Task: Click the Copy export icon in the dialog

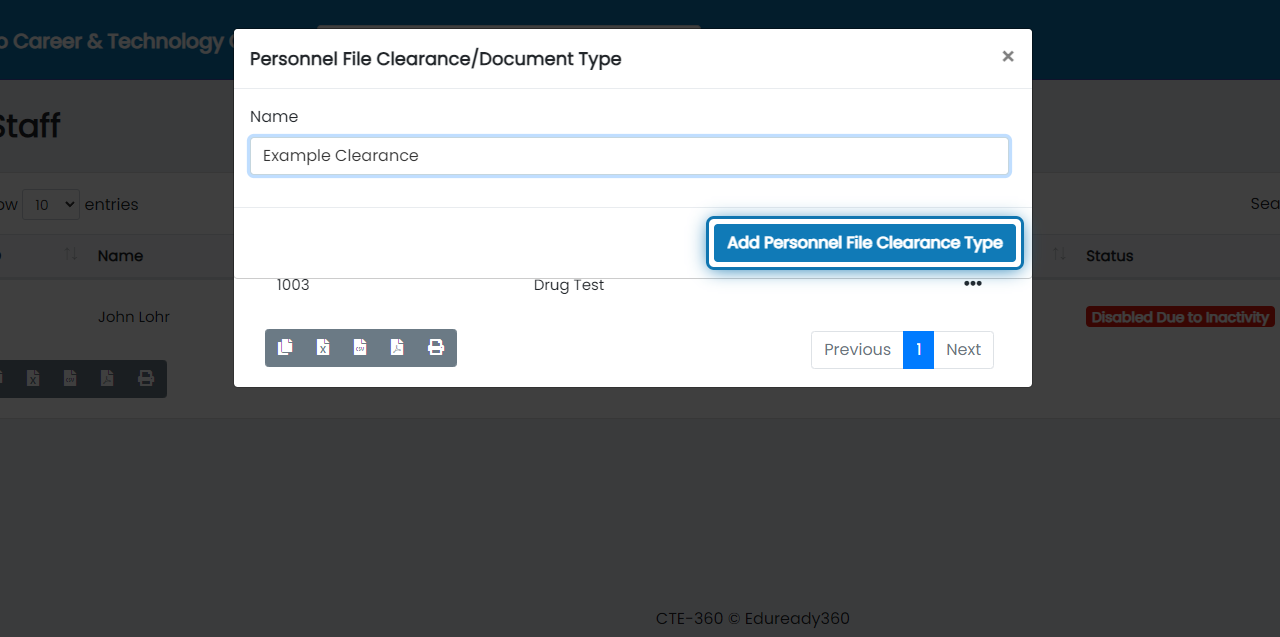Action: pos(285,348)
